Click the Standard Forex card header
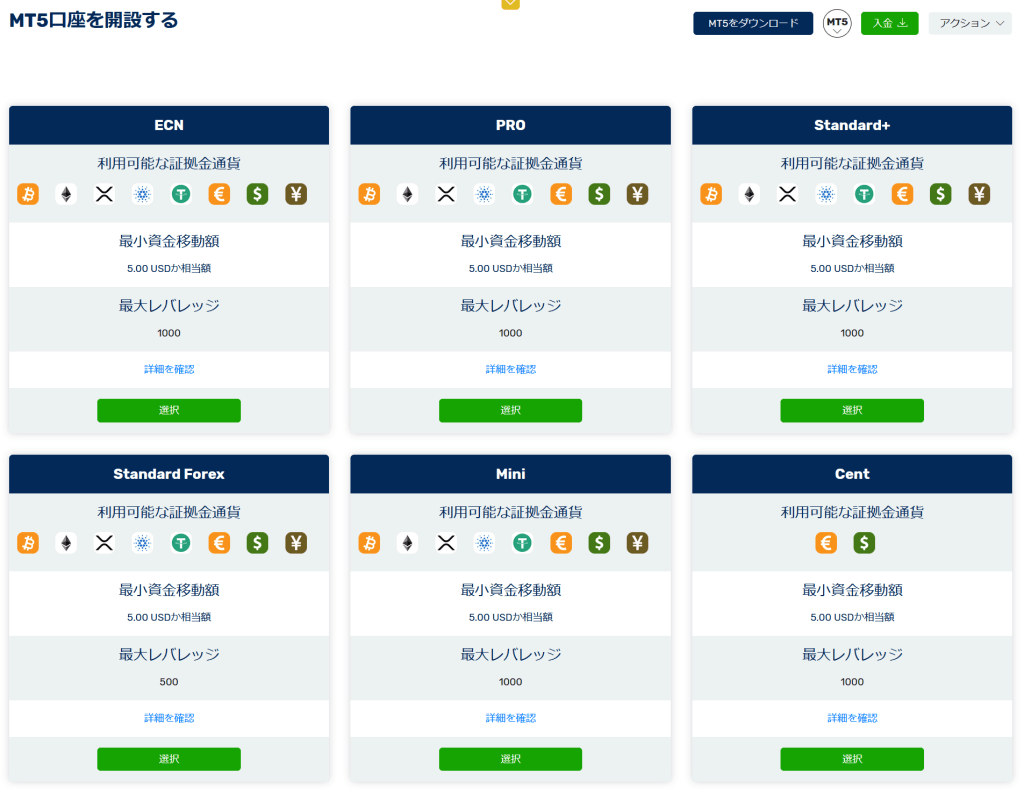Screen dimensions: 1024x803 tap(169, 474)
